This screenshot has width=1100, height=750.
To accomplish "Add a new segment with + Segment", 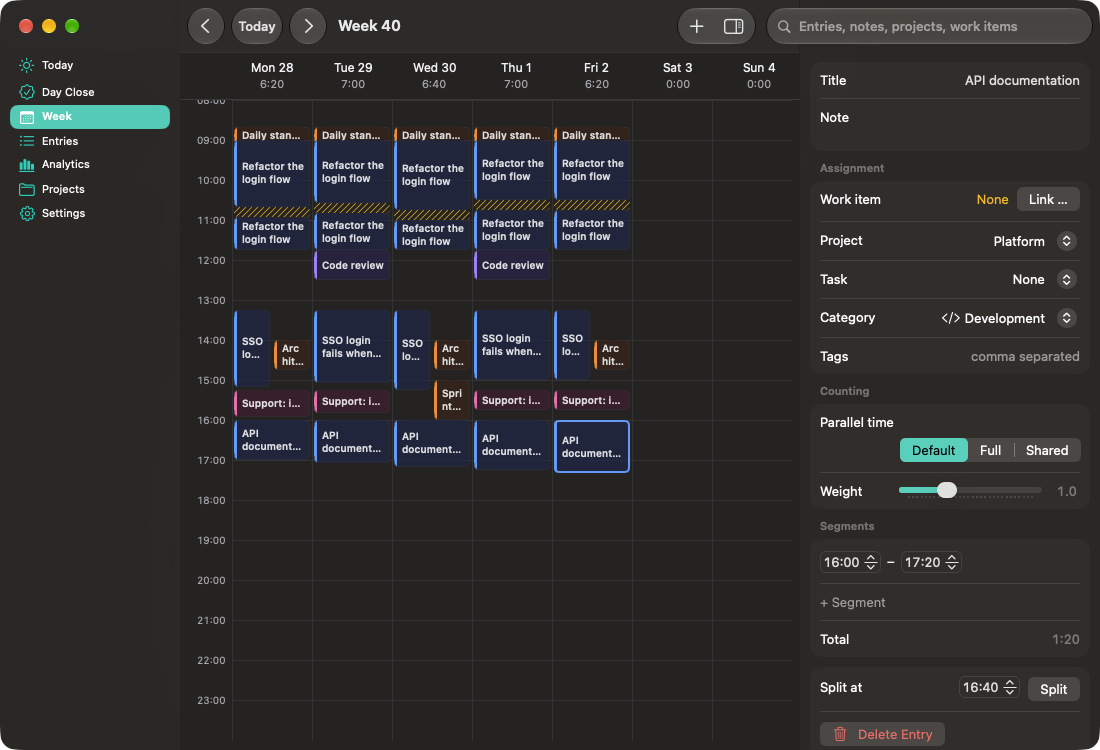I will (x=852, y=603).
